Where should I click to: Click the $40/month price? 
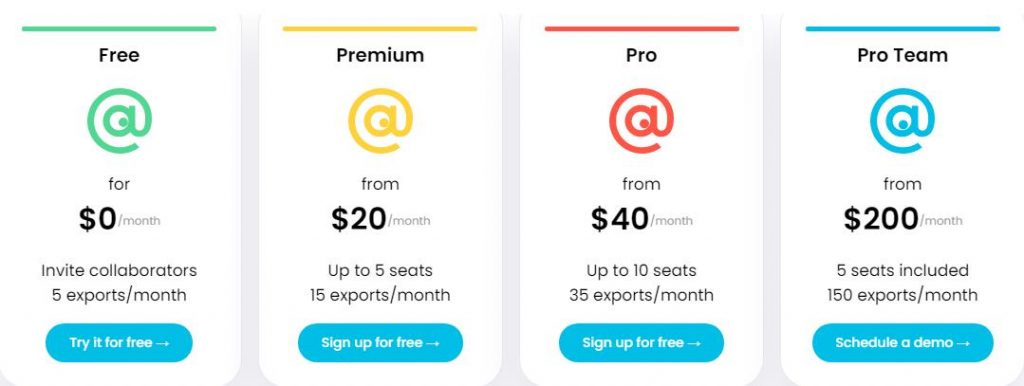point(641,219)
